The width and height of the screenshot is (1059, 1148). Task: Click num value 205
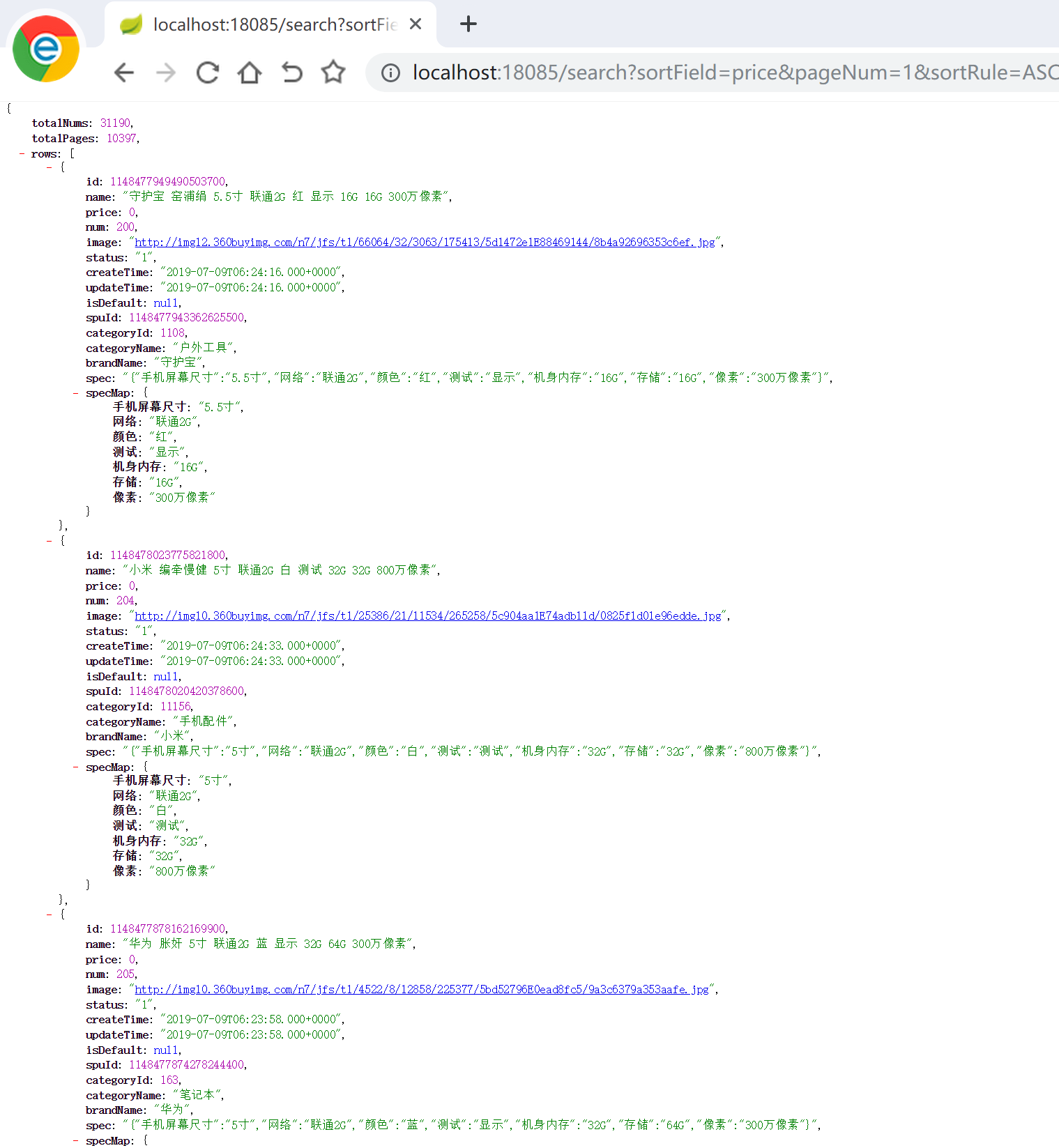click(125, 974)
